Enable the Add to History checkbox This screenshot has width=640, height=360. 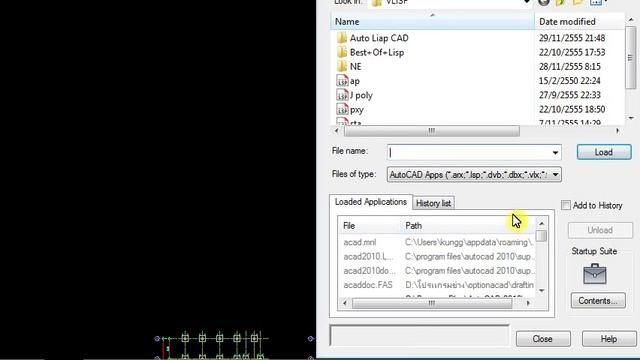tap(566, 205)
